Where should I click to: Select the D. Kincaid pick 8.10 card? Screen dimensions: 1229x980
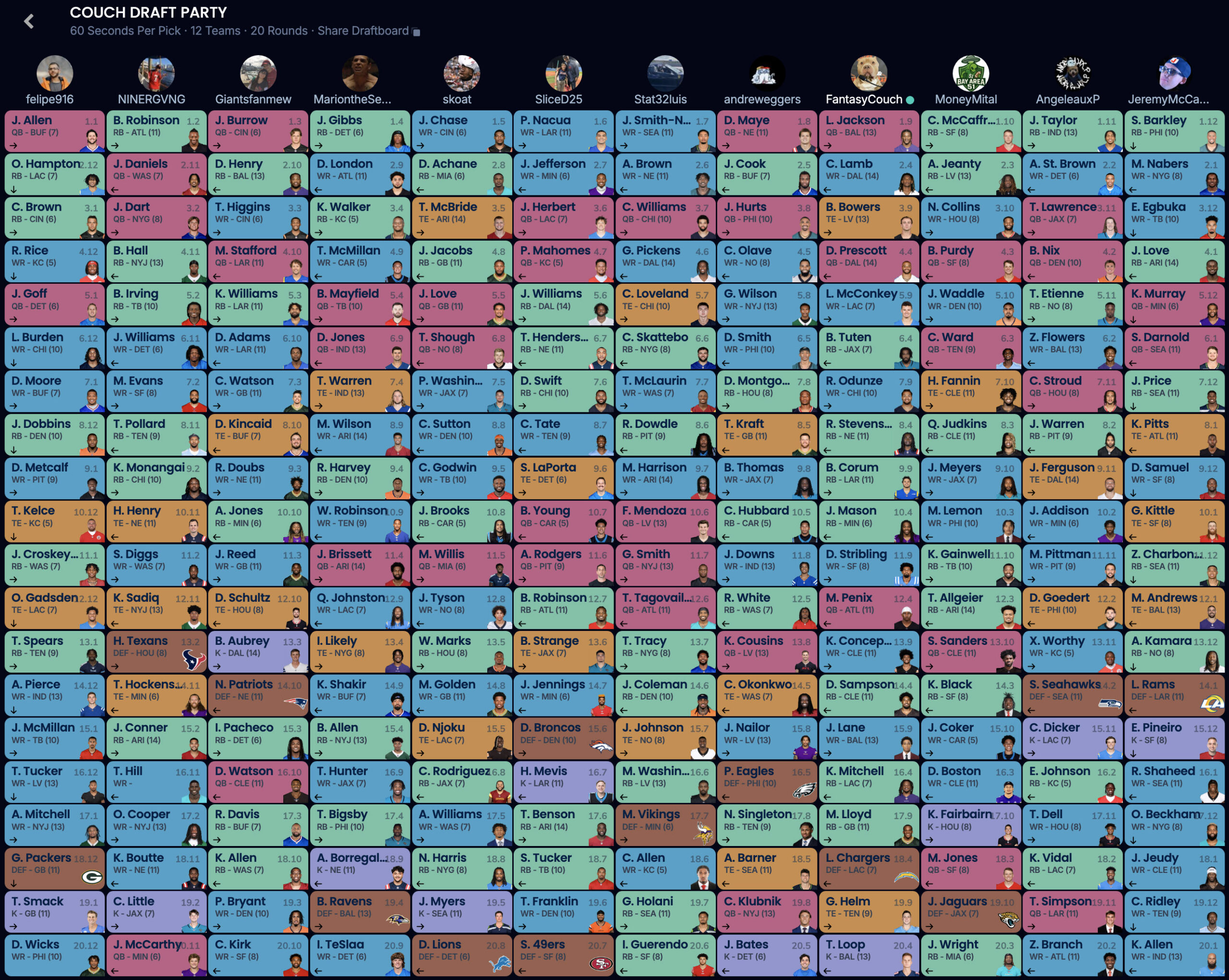[x=258, y=435]
